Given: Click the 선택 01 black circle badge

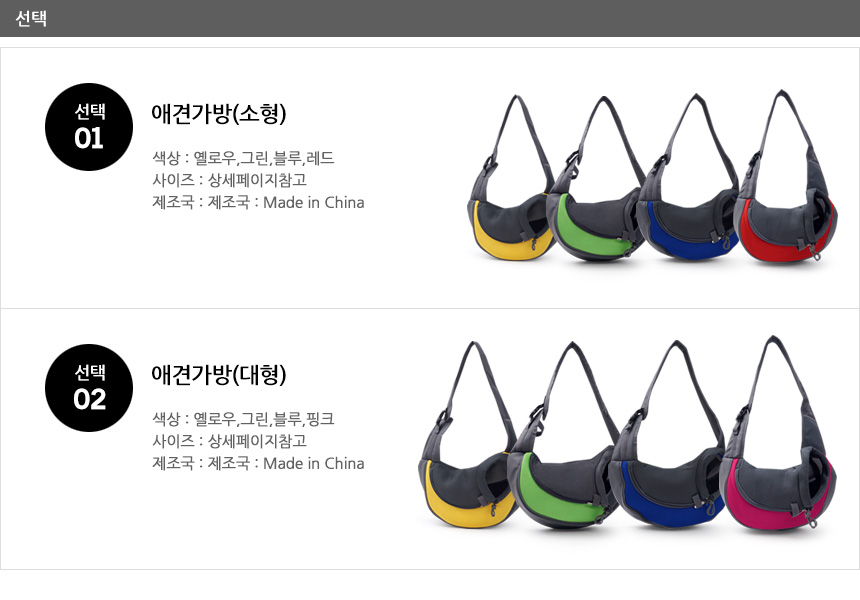Looking at the screenshot, I should click(x=89, y=127).
